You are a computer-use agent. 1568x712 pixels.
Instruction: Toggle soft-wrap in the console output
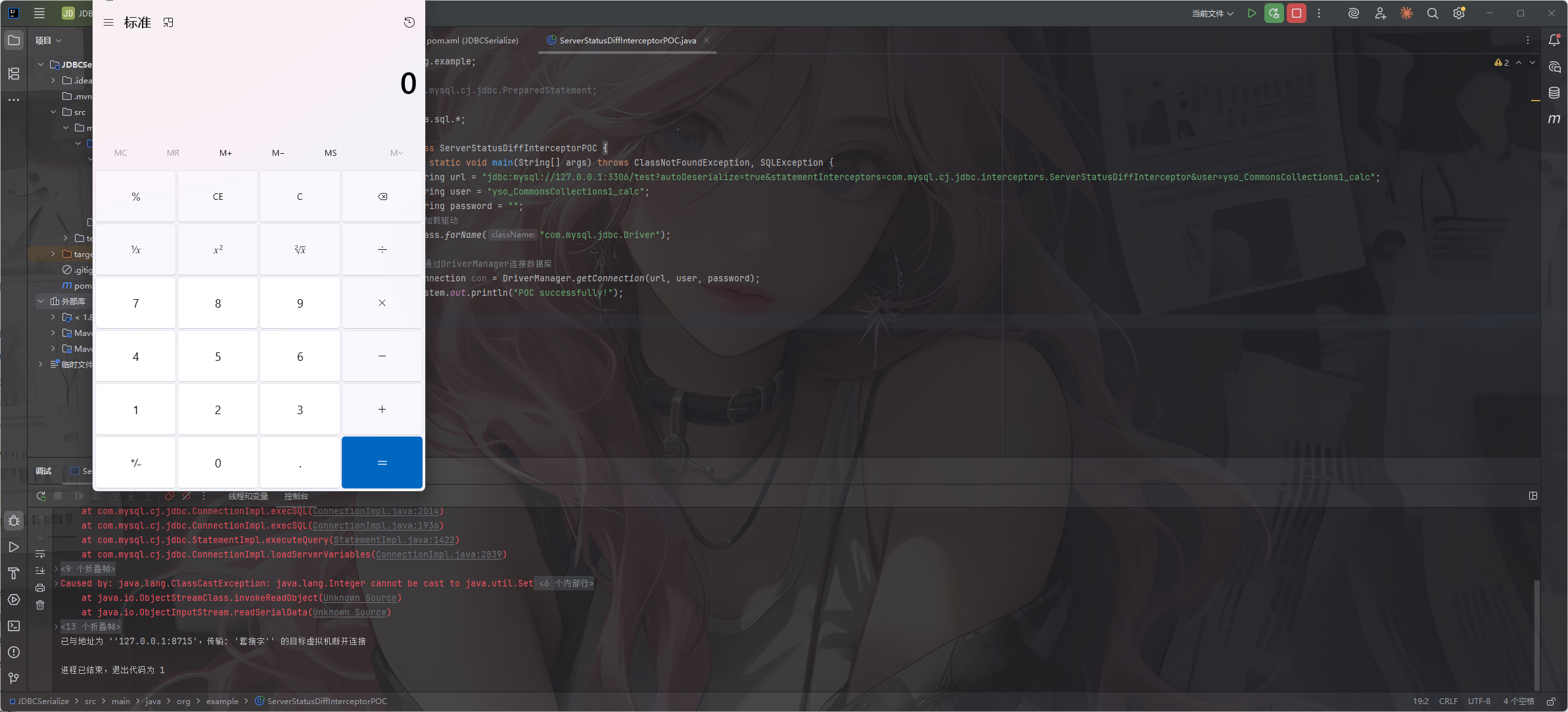(x=40, y=554)
